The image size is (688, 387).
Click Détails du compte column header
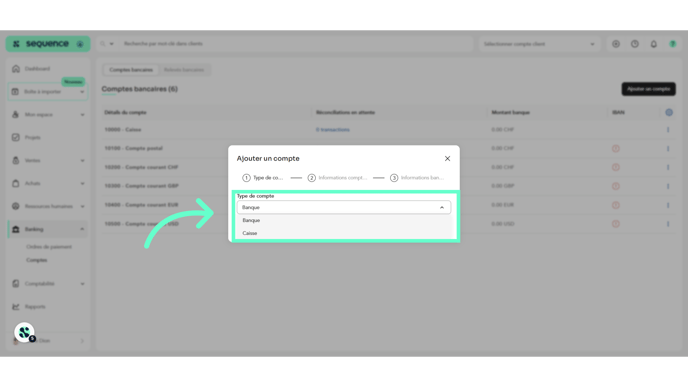(x=125, y=112)
